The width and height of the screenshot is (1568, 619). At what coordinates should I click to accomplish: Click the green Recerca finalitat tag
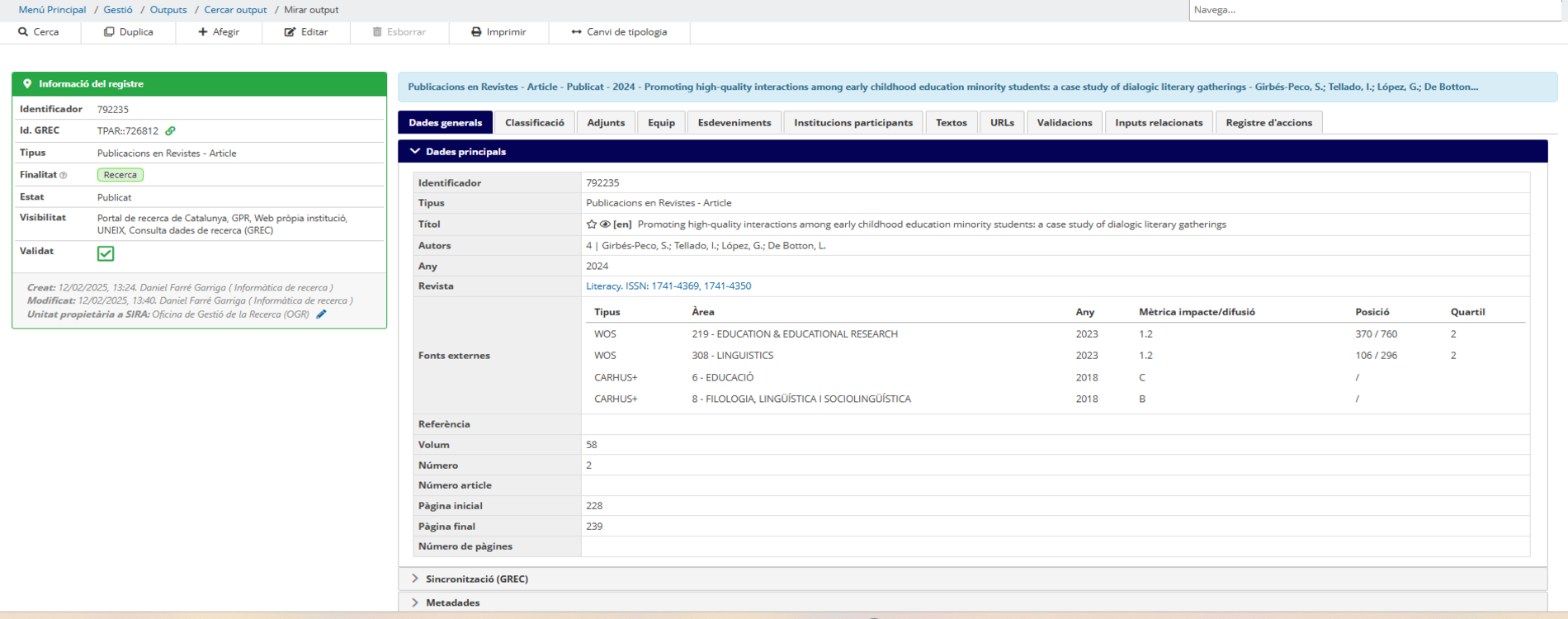tap(120, 175)
